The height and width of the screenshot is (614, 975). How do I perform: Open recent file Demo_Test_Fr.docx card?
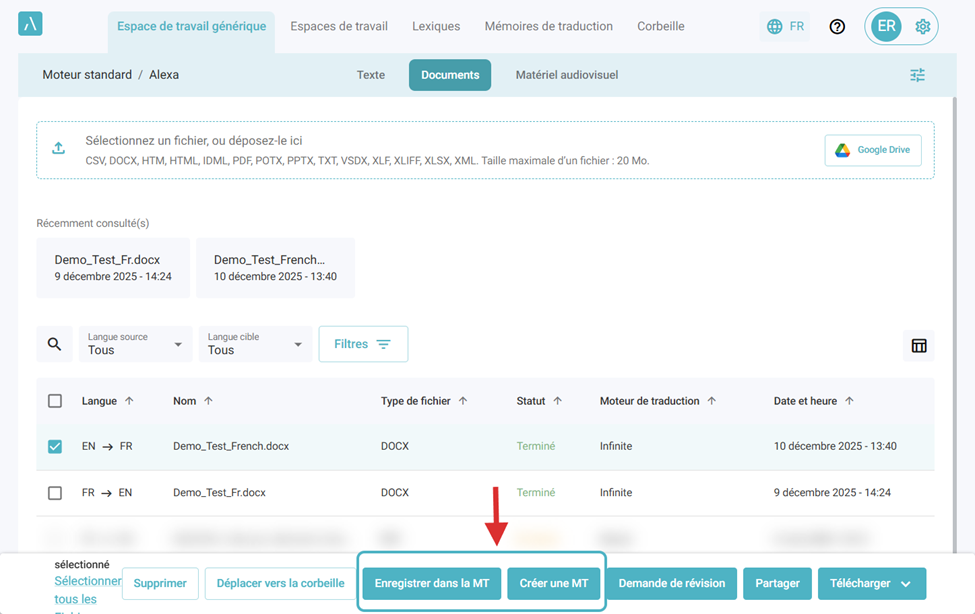click(x=112, y=268)
